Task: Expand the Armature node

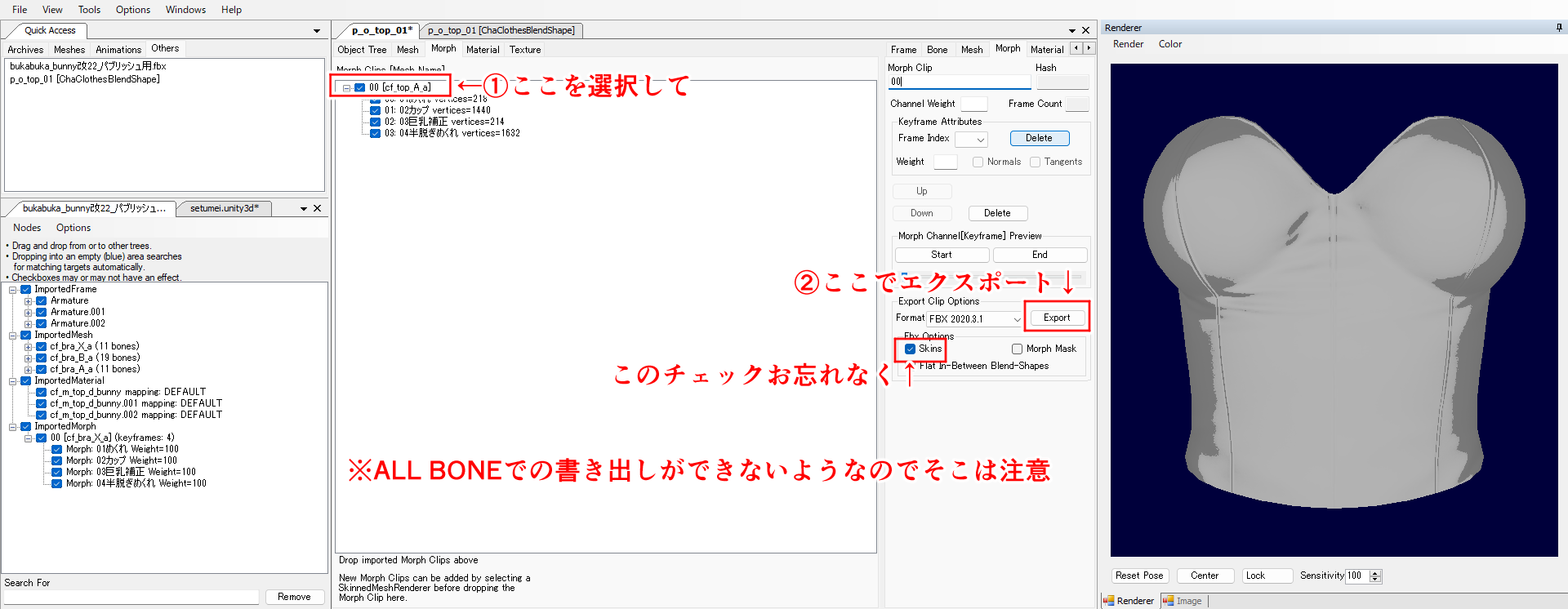Action: [x=28, y=301]
